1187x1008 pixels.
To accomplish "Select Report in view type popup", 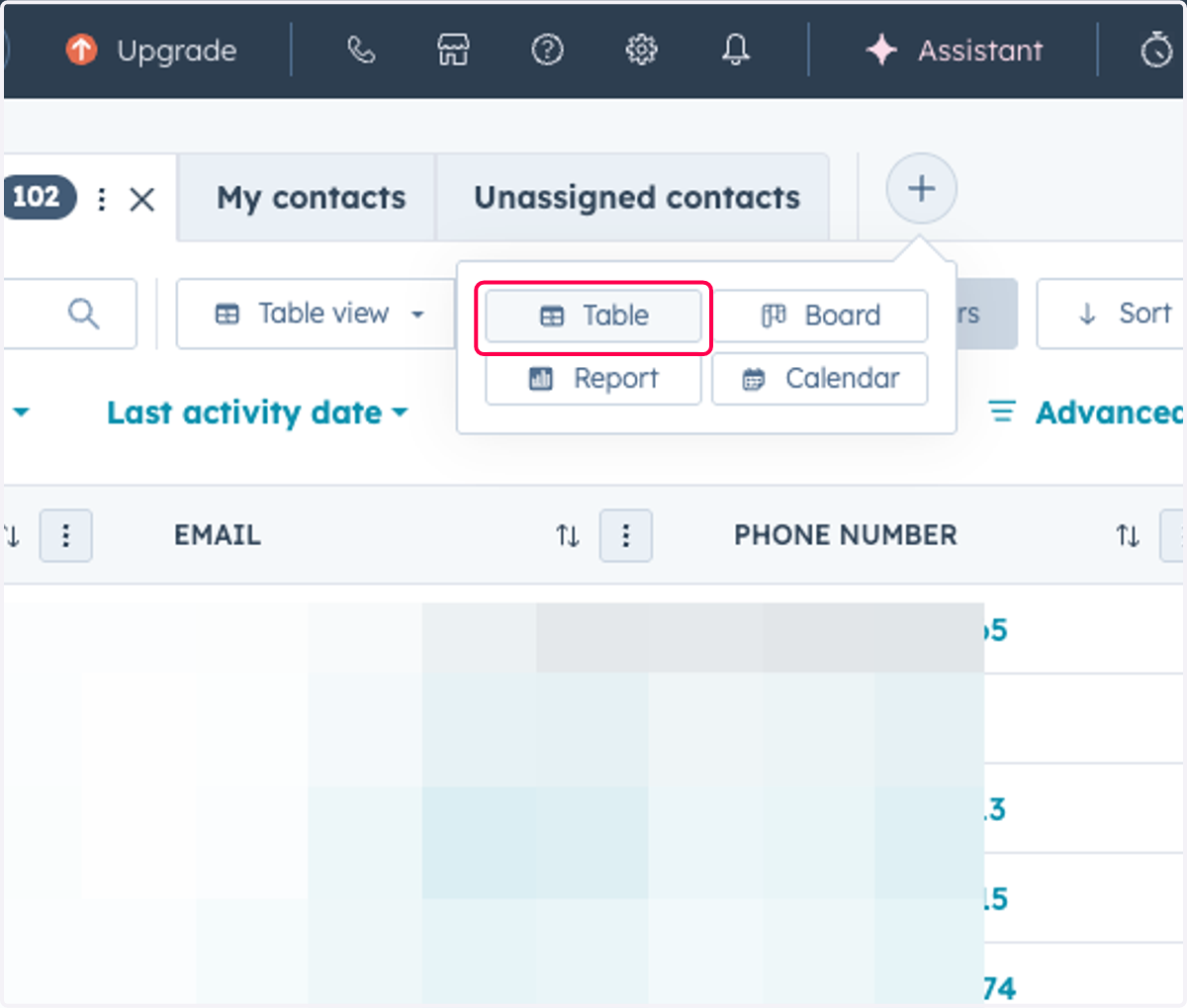I will coord(593,379).
